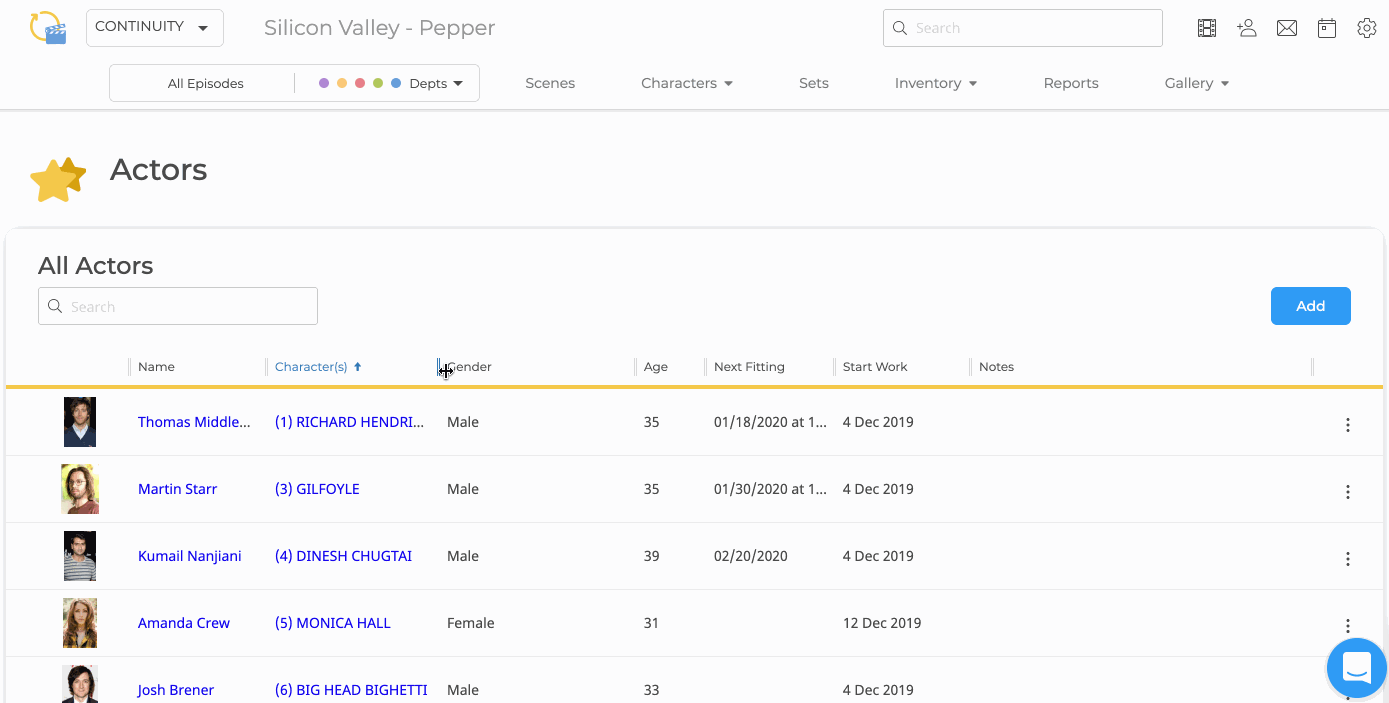
Task: Click the Character(s) column header text
Action: (311, 367)
